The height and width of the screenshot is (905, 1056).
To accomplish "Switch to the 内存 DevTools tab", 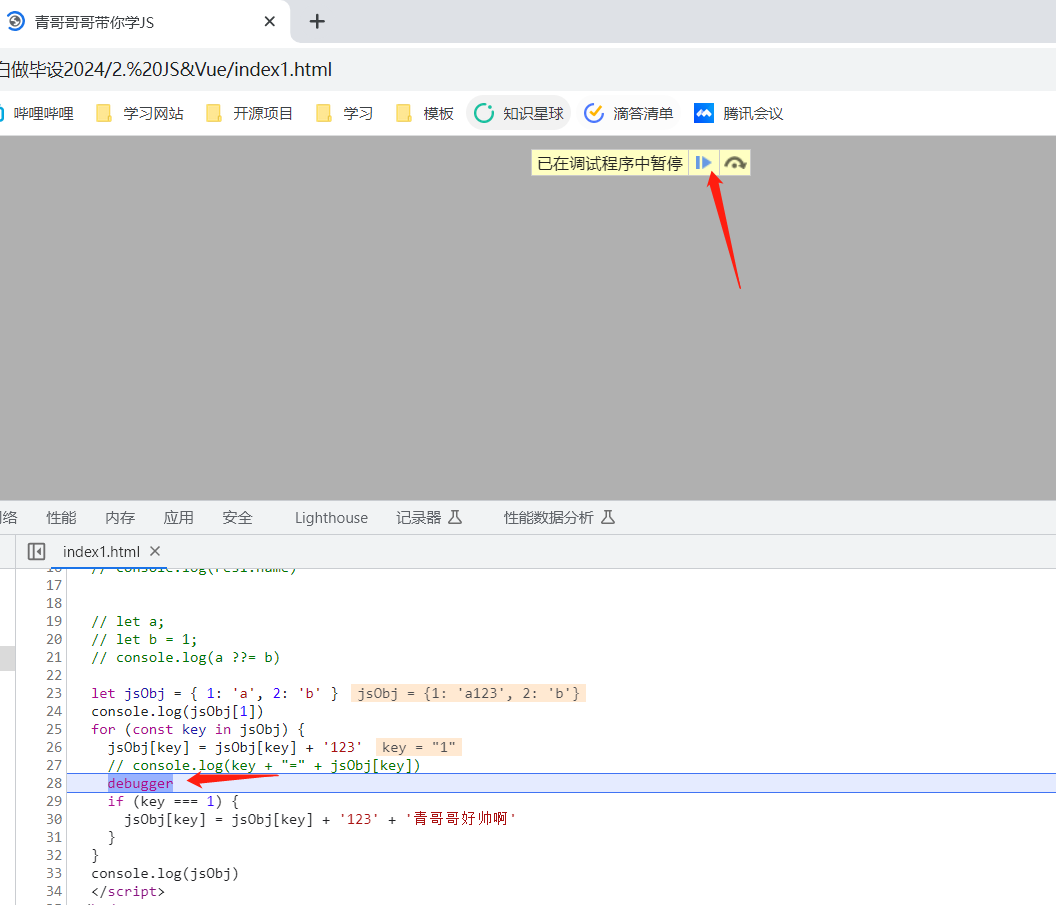I will [120, 517].
